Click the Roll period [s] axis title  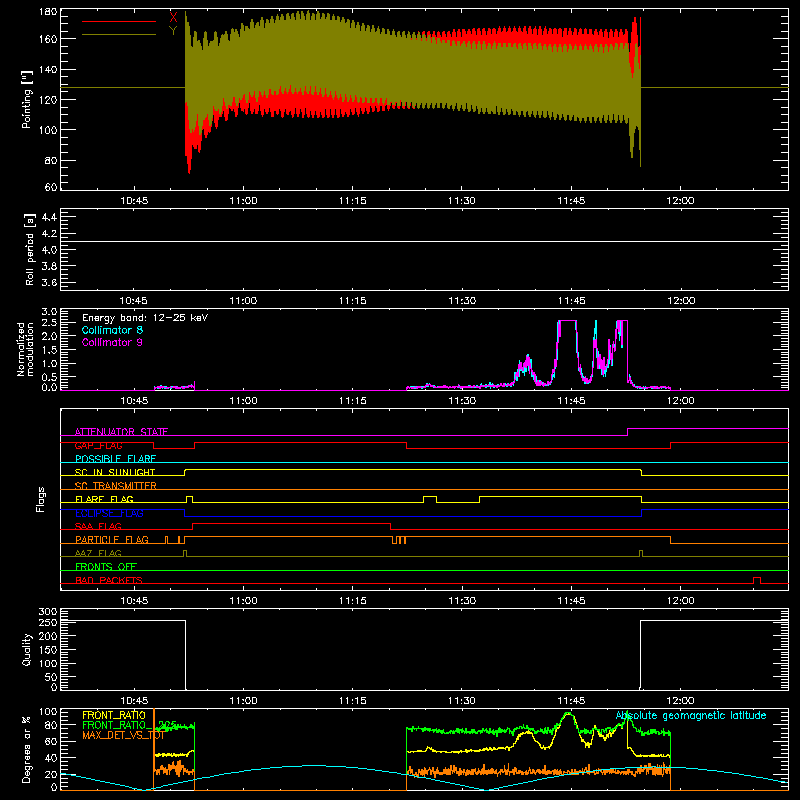click(x=30, y=249)
